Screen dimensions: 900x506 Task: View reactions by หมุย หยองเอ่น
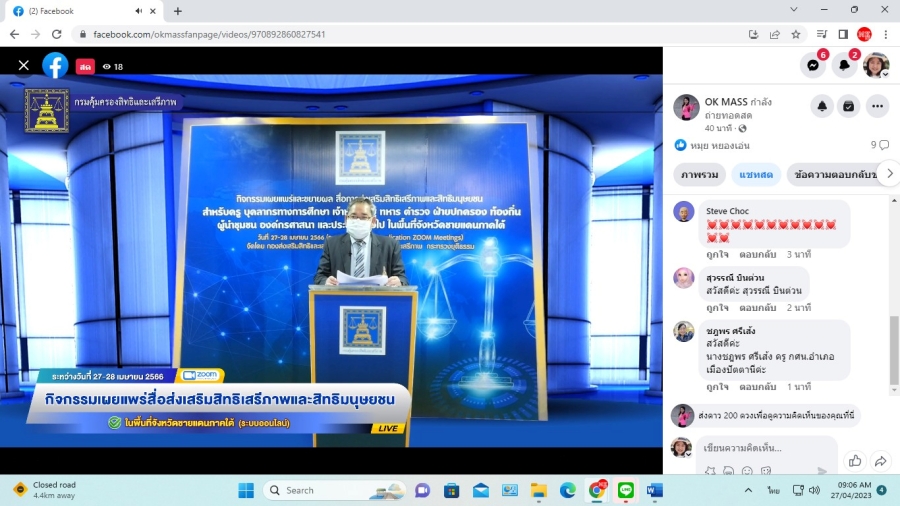click(x=719, y=146)
